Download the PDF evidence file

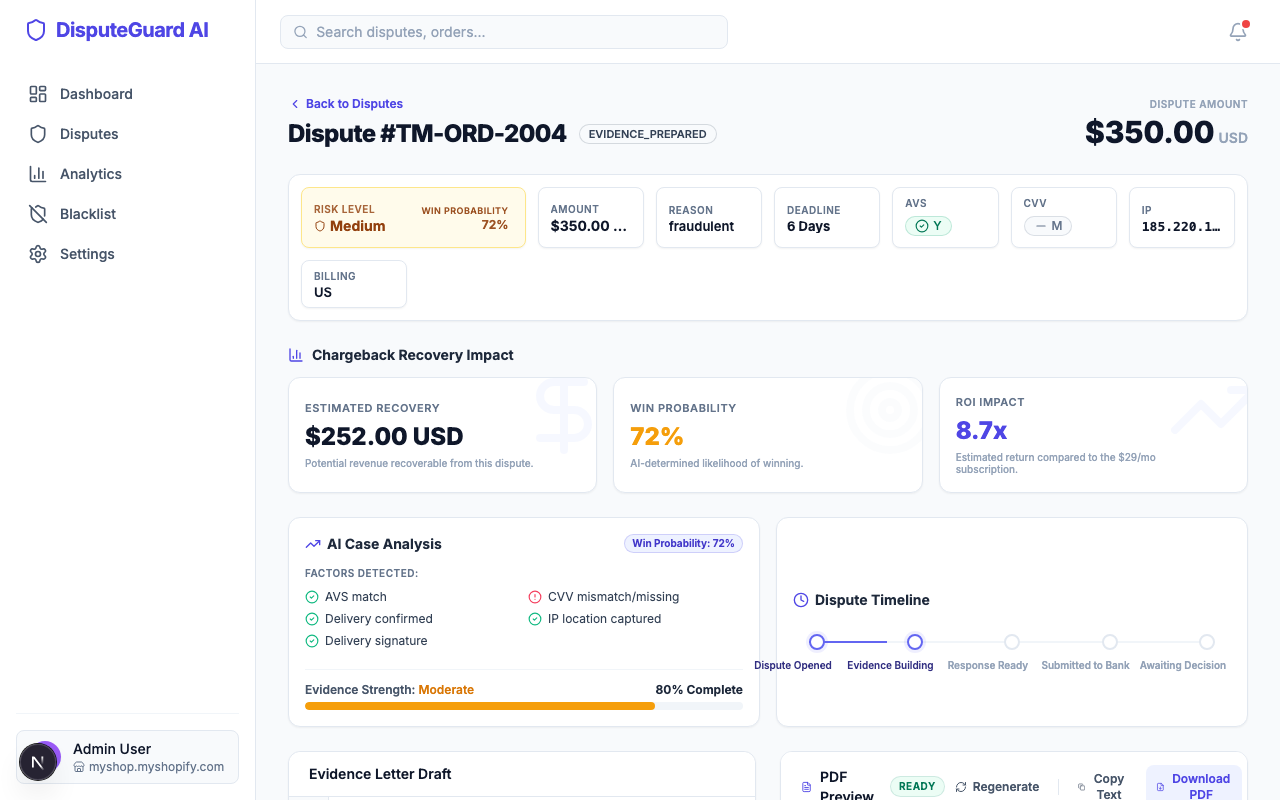(1194, 785)
